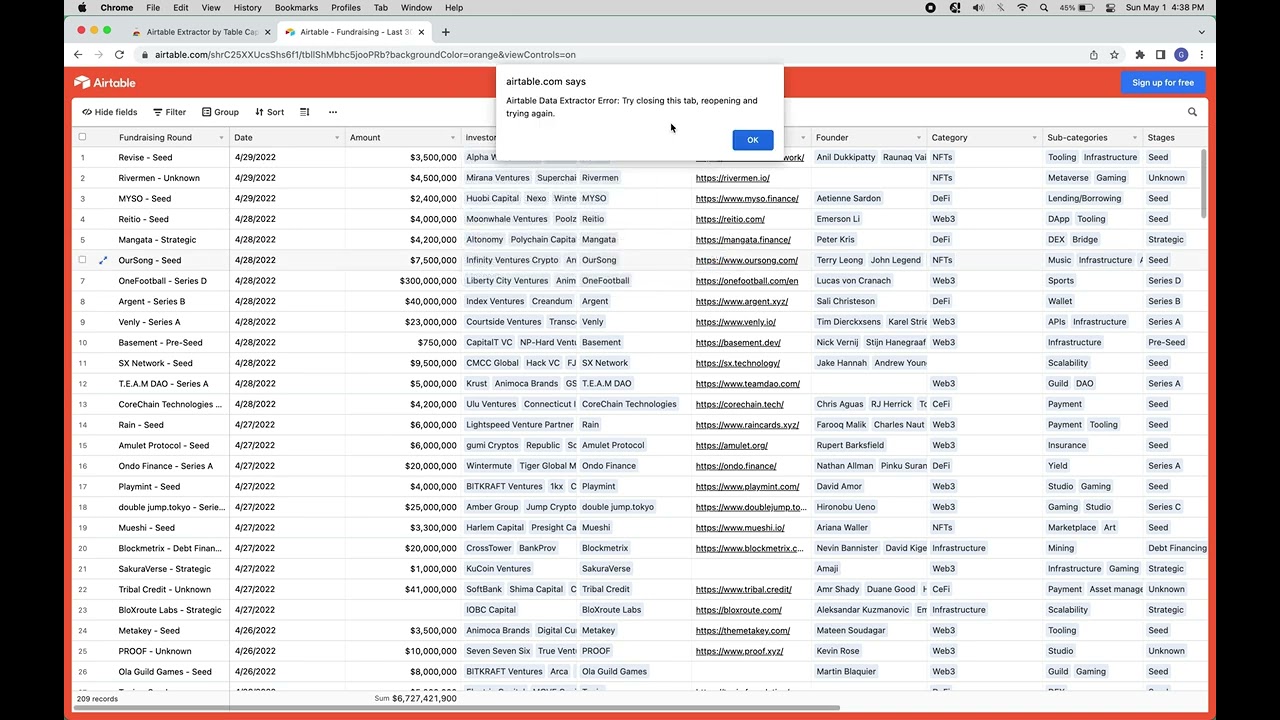Image resolution: width=1280 pixels, height=720 pixels.
Task: Expand the OurSong - Seed record
Action: pyautogui.click(x=102, y=260)
